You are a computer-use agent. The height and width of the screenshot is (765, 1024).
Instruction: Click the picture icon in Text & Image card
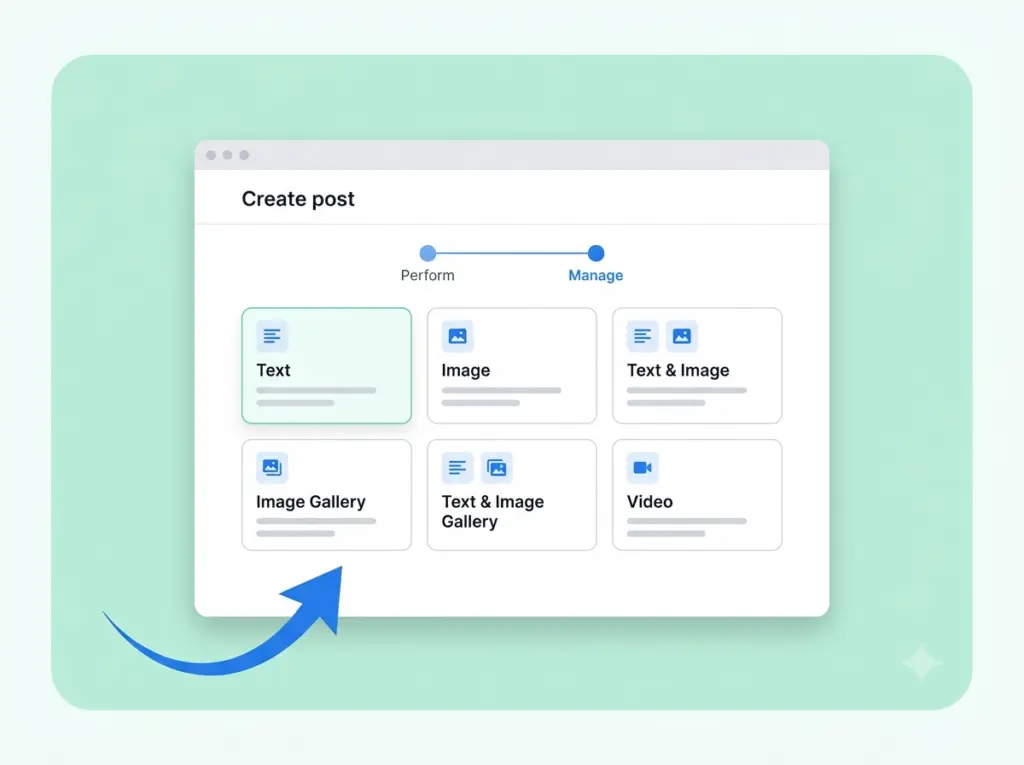(x=682, y=336)
